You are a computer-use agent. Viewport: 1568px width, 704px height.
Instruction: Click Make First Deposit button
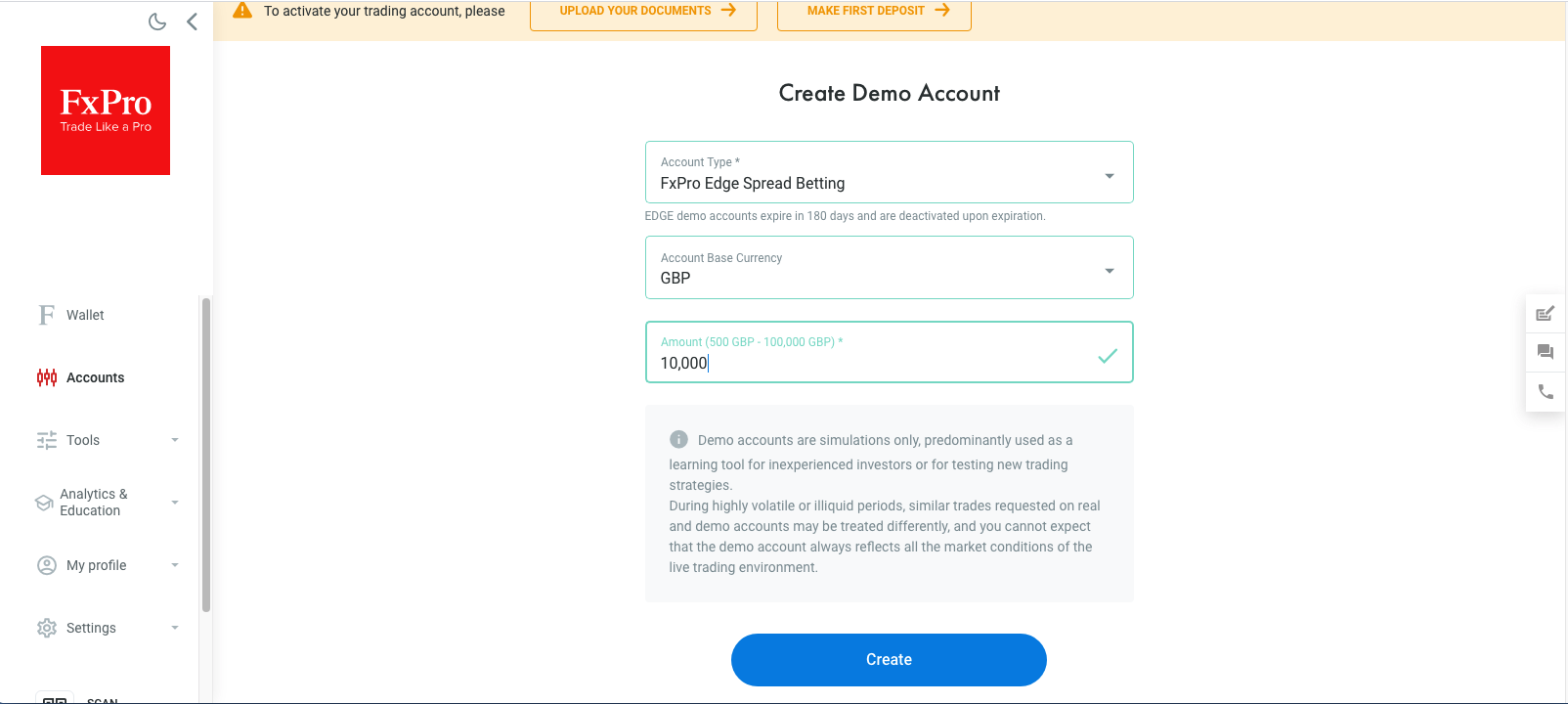coord(874,12)
